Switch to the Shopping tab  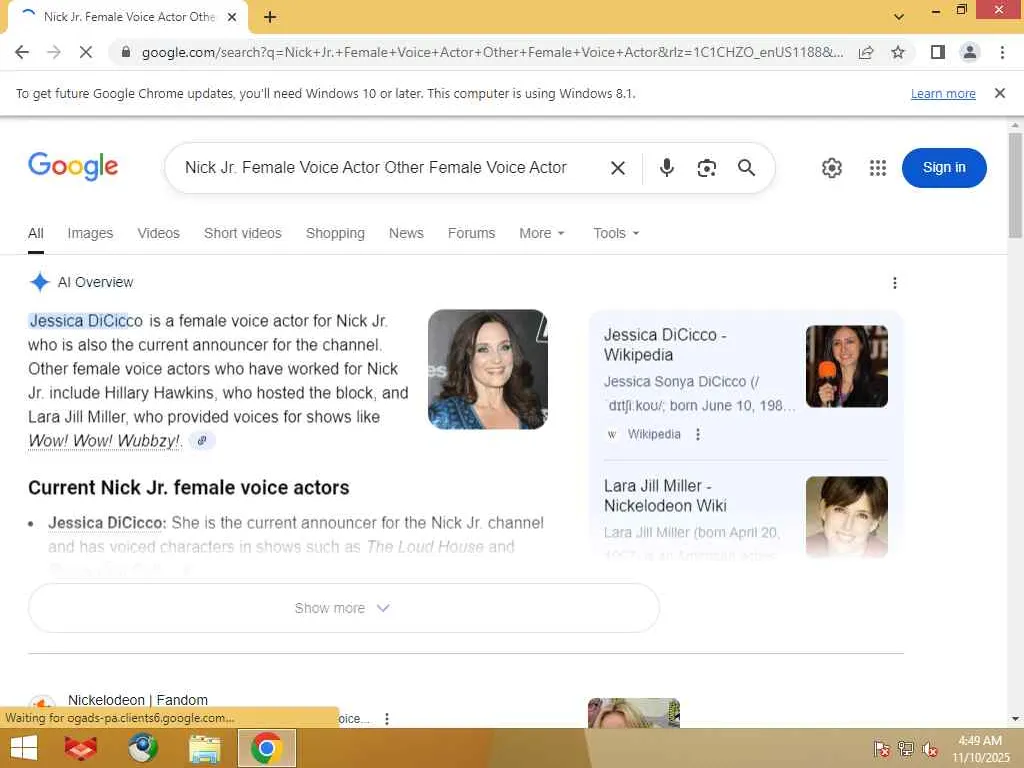click(335, 233)
